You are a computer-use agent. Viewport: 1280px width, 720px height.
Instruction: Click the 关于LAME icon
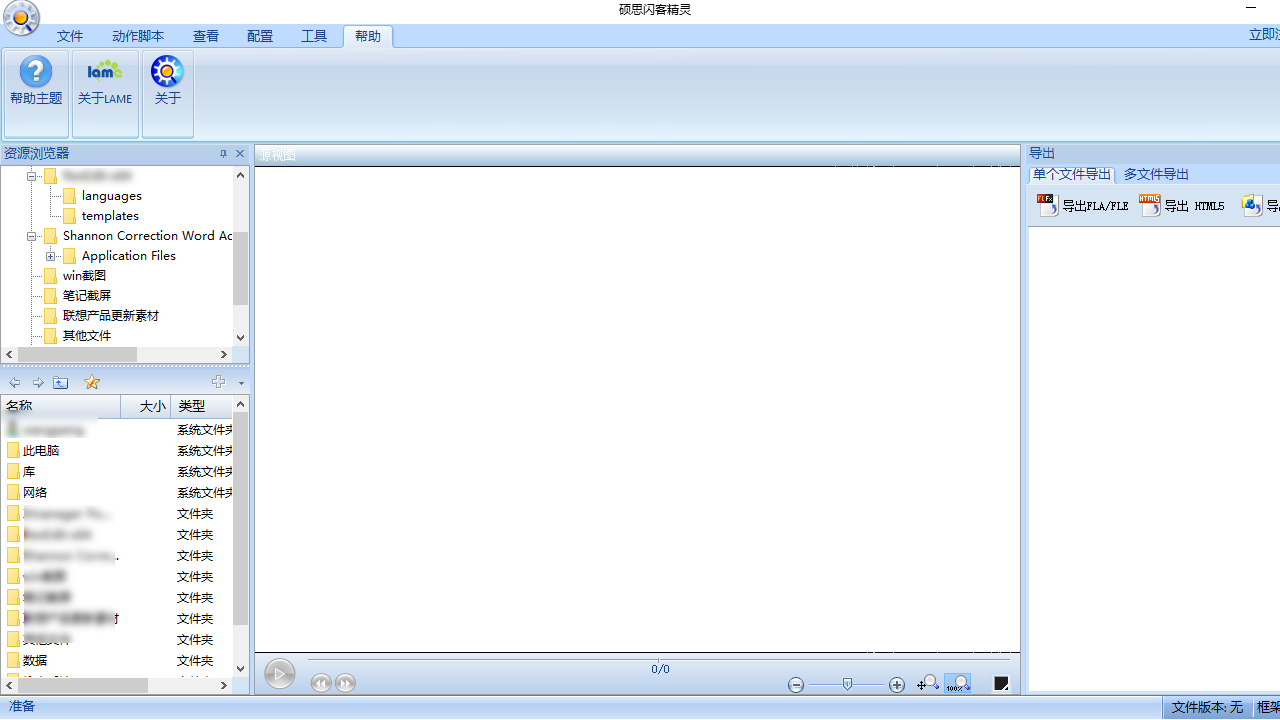point(105,82)
